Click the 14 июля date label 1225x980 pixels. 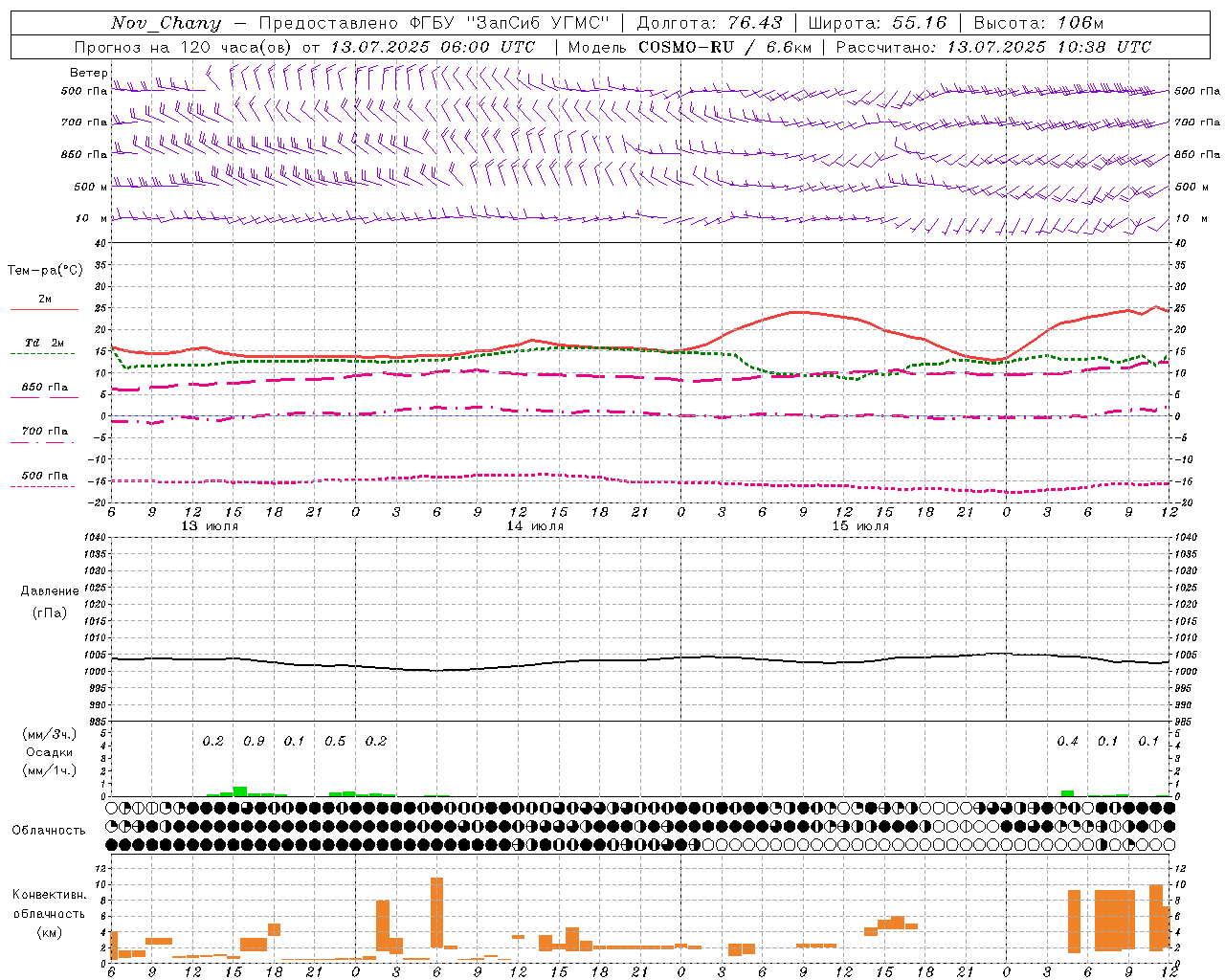tap(535, 526)
